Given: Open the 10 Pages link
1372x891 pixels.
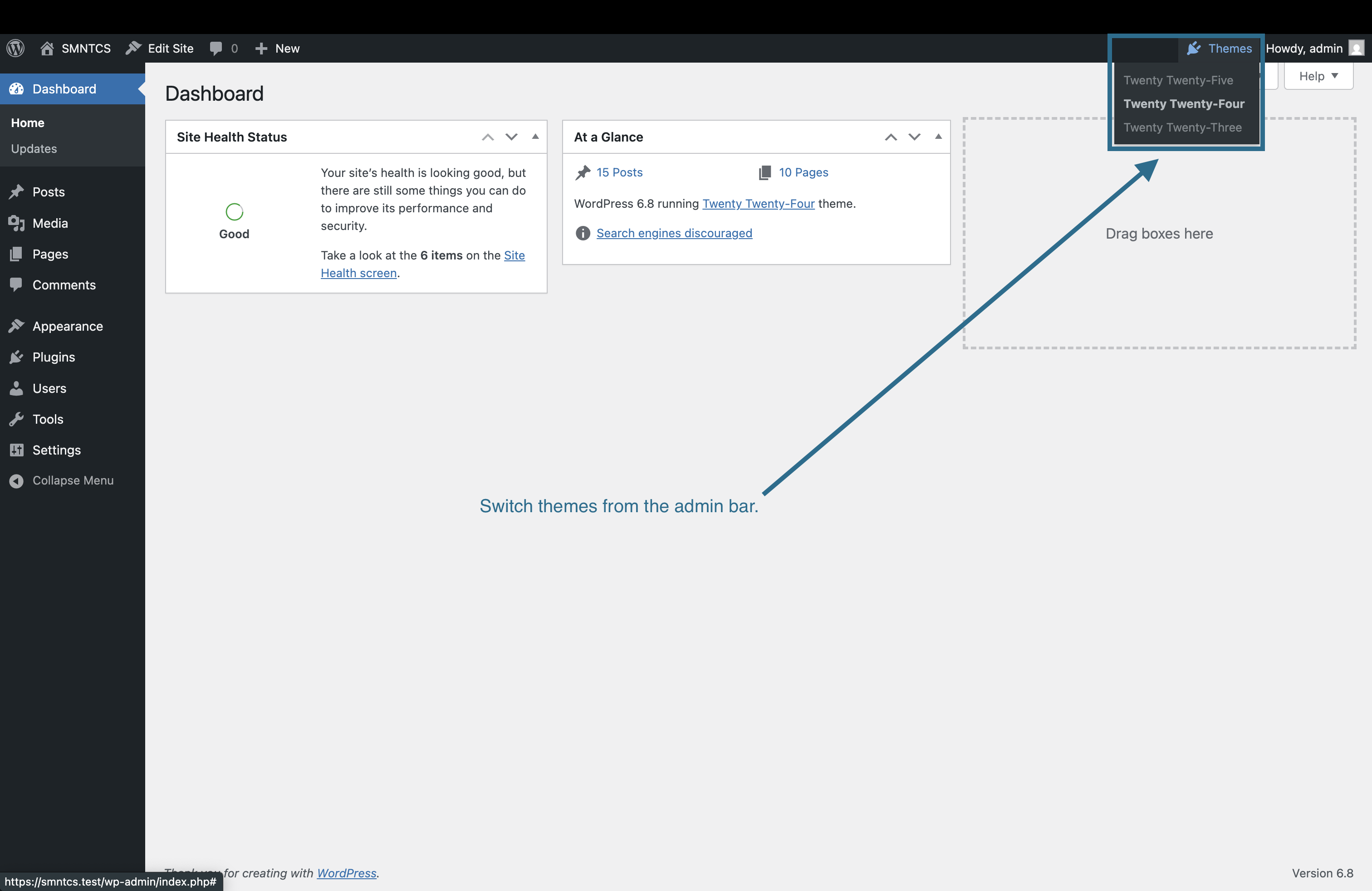Looking at the screenshot, I should coord(803,172).
